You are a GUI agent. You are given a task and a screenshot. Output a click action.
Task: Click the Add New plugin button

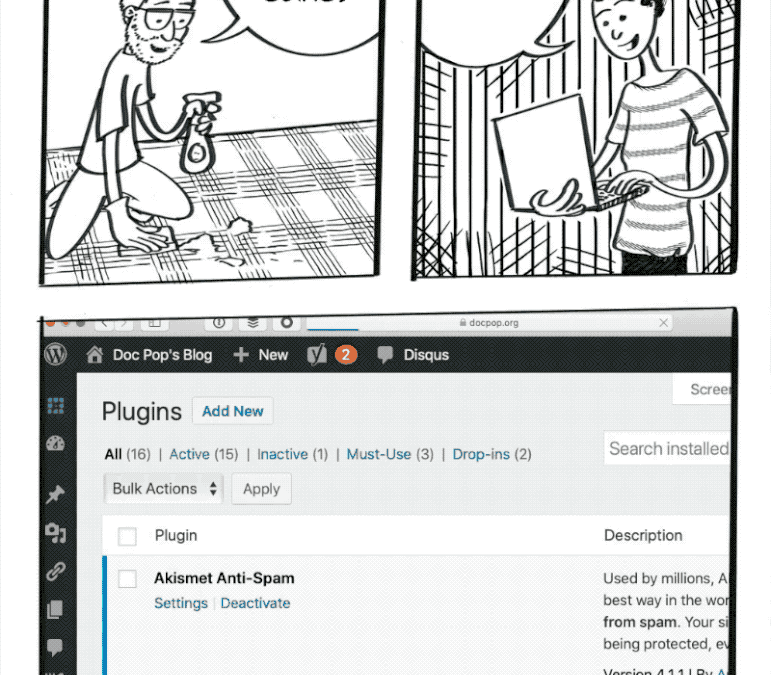coord(233,411)
